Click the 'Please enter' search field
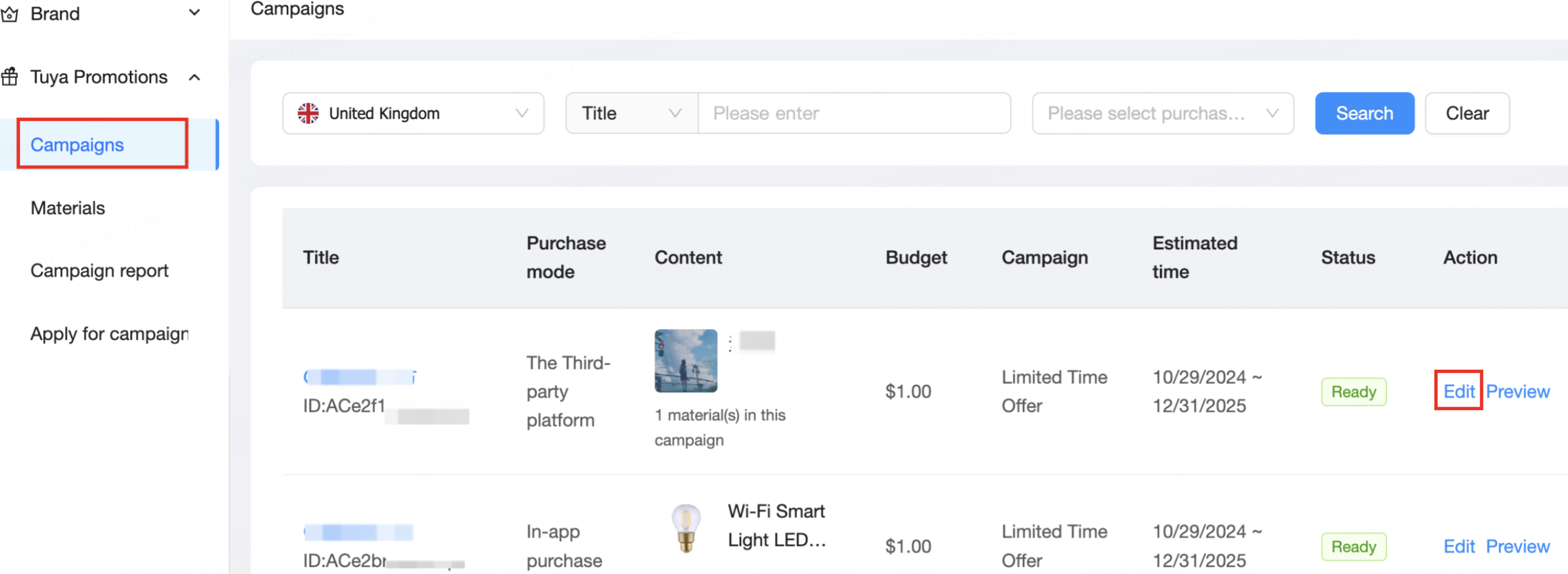Screen dimensions: 1568x574 pyautogui.click(x=854, y=113)
